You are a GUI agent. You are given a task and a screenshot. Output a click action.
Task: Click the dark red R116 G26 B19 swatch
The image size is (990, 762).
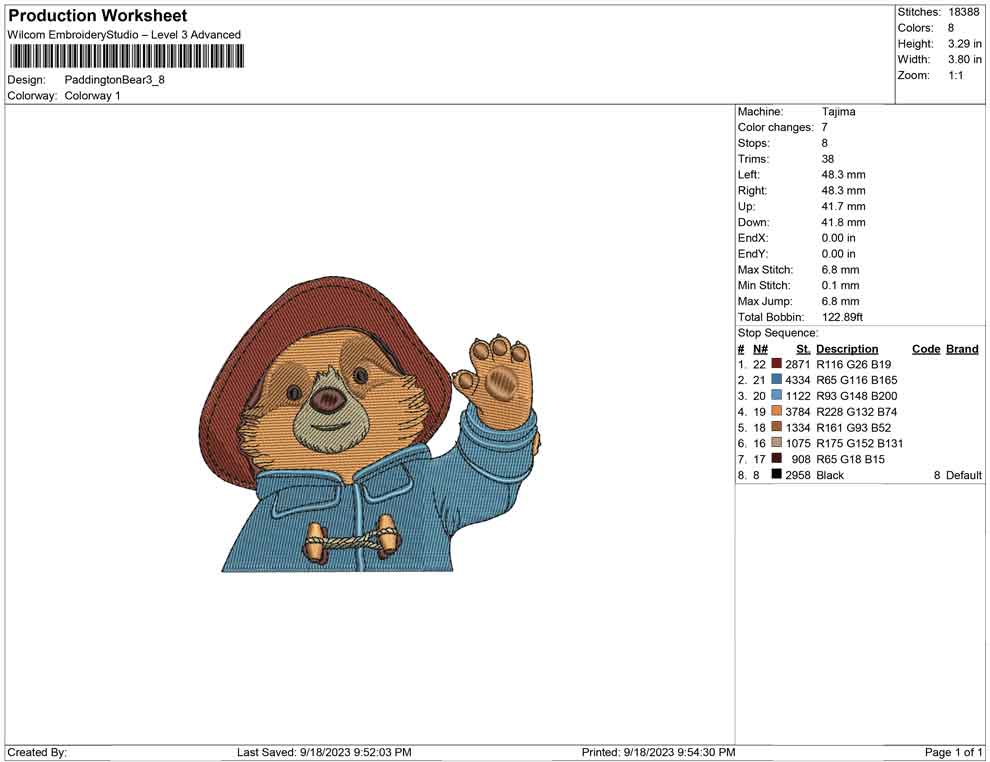tap(777, 364)
